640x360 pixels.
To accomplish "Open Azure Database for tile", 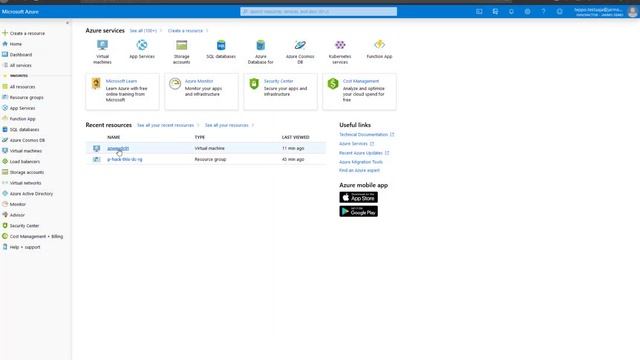I will click(260, 52).
